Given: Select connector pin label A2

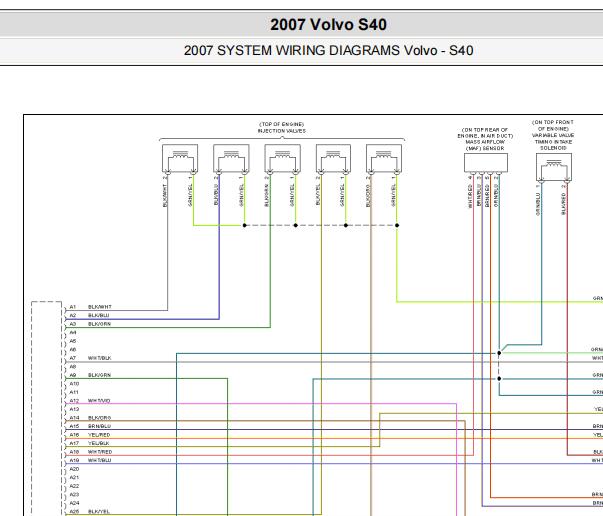Looking at the screenshot, I should click(x=73, y=315).
